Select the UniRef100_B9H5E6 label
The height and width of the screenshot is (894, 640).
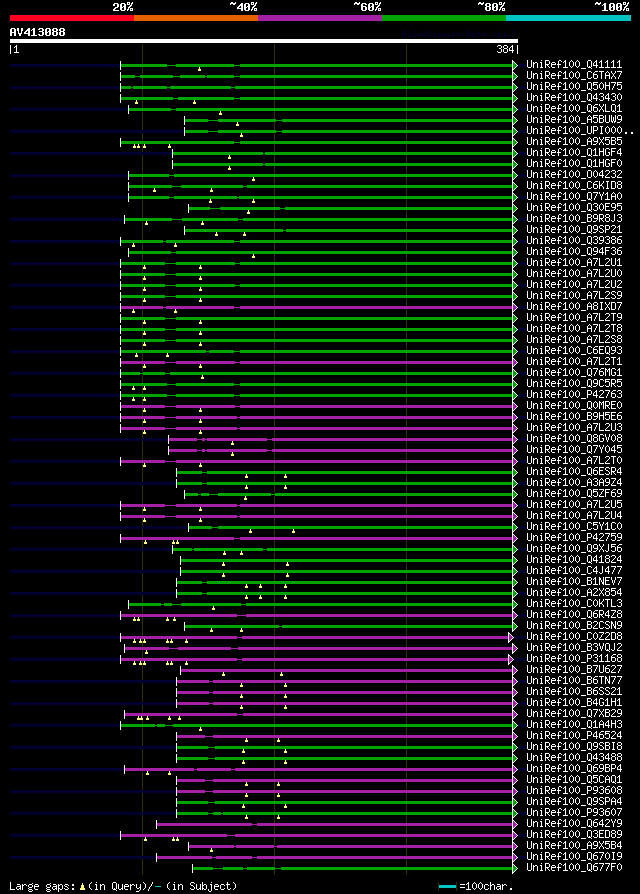point(574,417)
